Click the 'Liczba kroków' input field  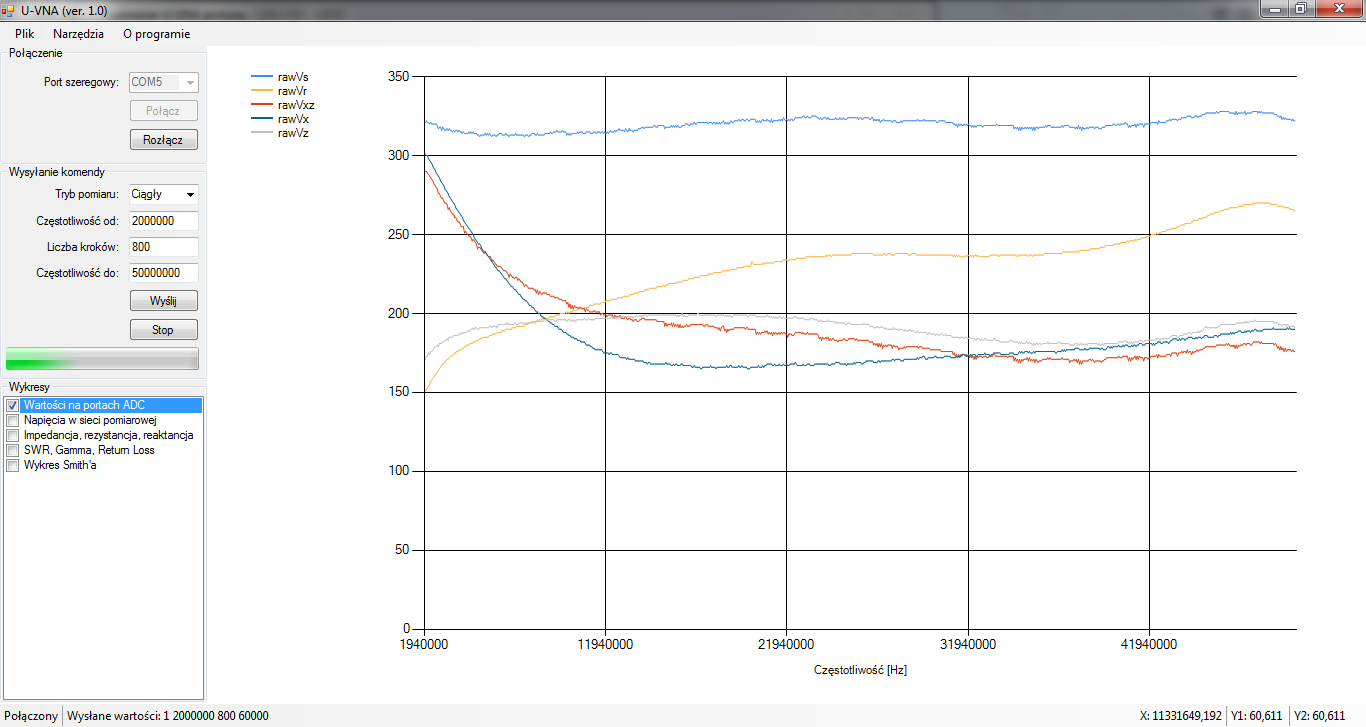click(x=164, y=247)
